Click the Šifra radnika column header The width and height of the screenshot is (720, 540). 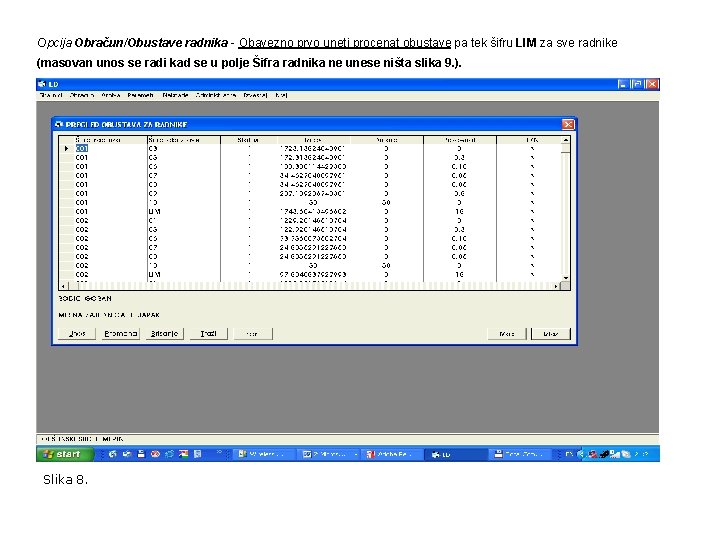pyautogui.click(x=111, y=140)
